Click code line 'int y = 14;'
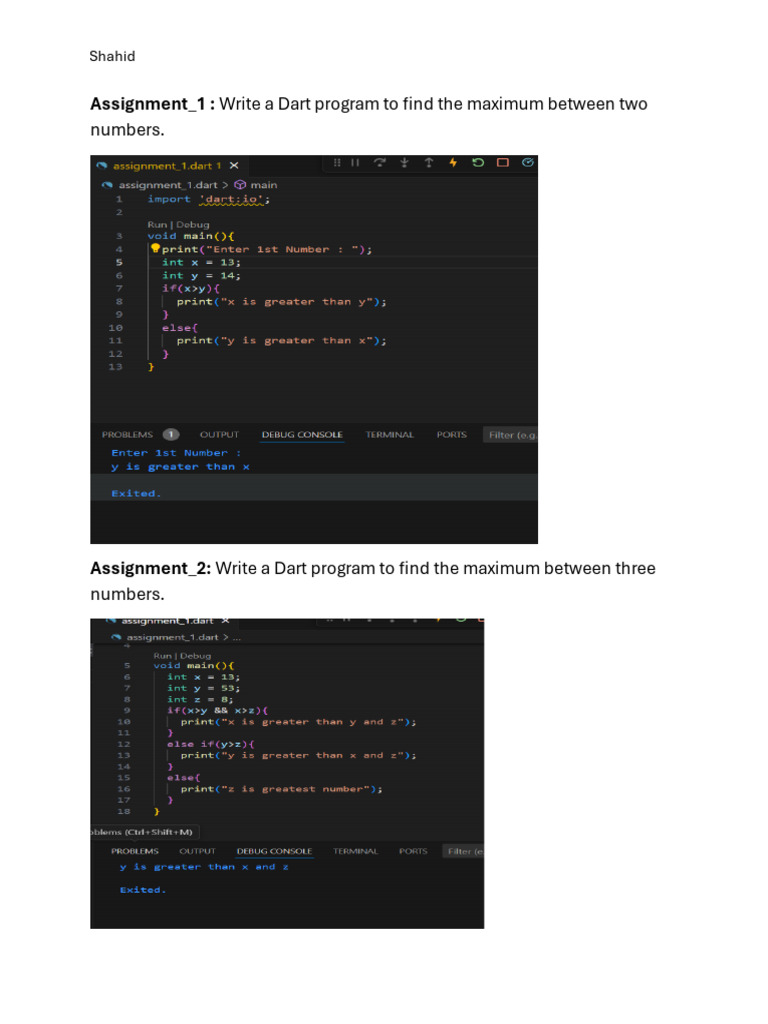This screenshot has height=1024, width=768. coord(202,275)
